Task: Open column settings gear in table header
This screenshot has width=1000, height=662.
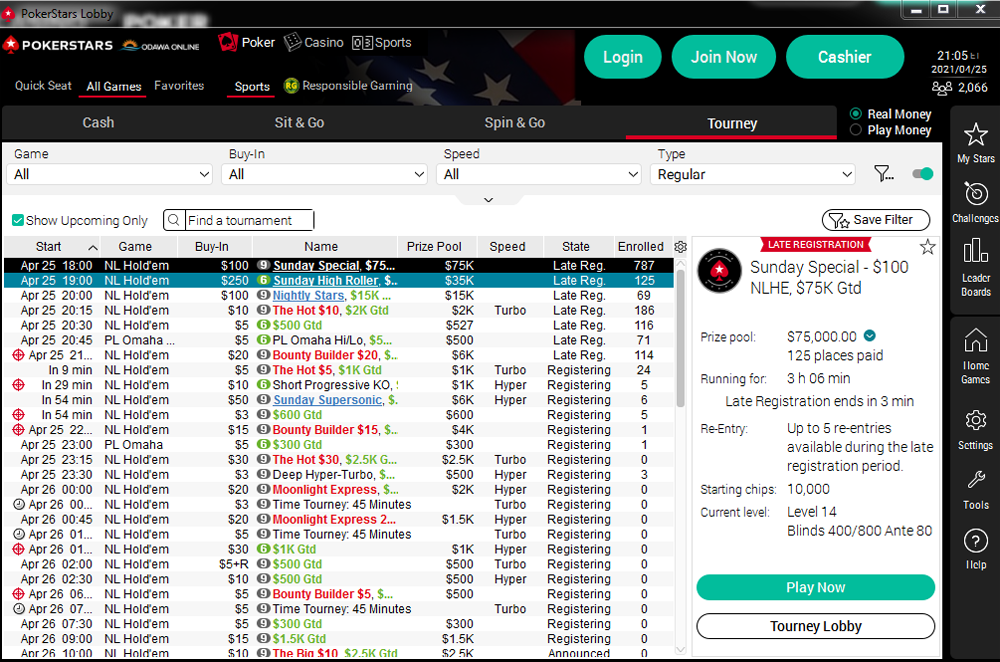Action: (x=680, y=247)
